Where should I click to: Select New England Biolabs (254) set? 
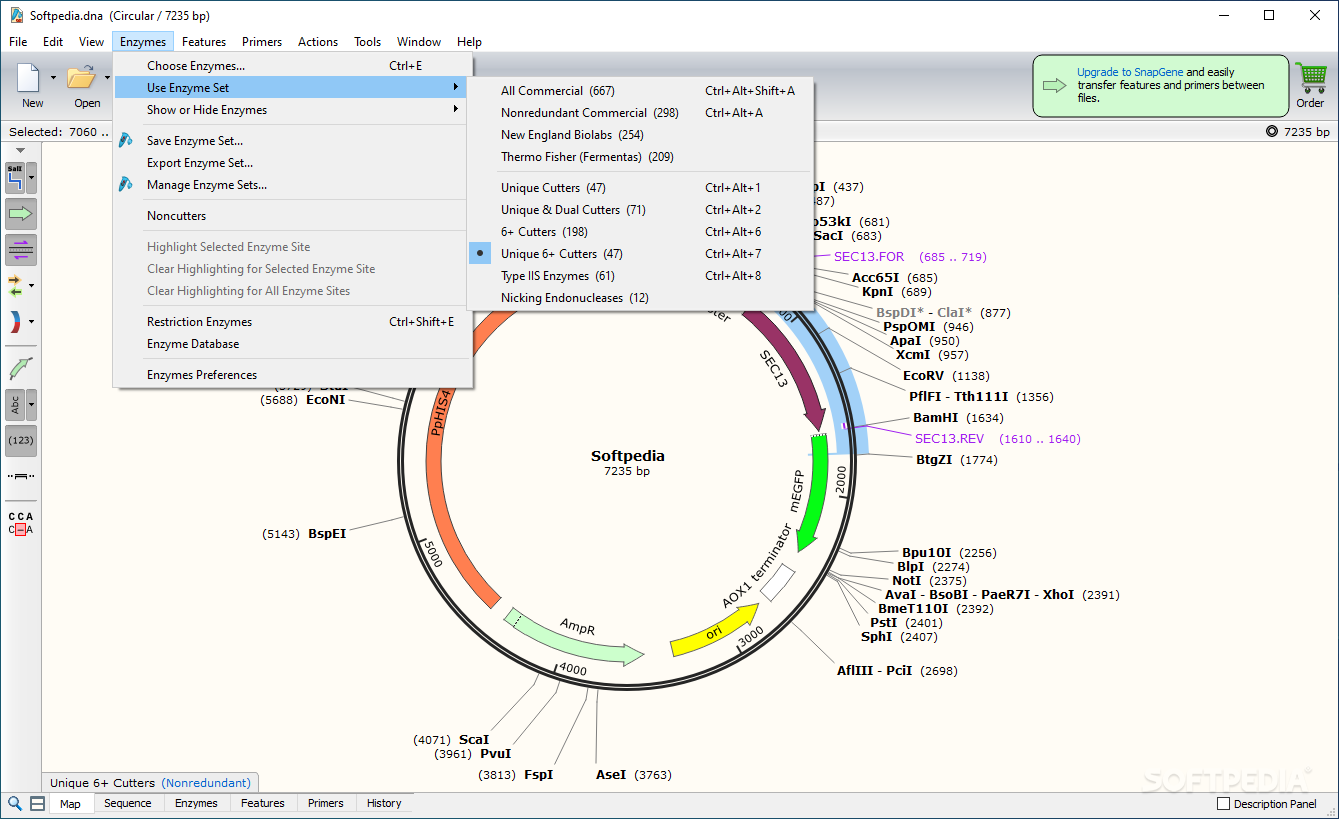641,135
